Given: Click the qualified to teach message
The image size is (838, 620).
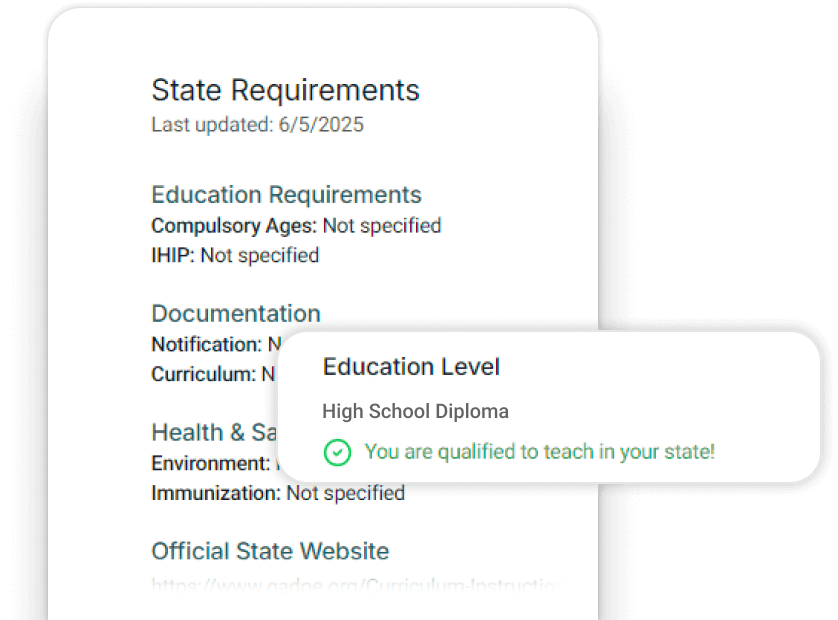Looking at the screenshot, I should click(539, 452).
